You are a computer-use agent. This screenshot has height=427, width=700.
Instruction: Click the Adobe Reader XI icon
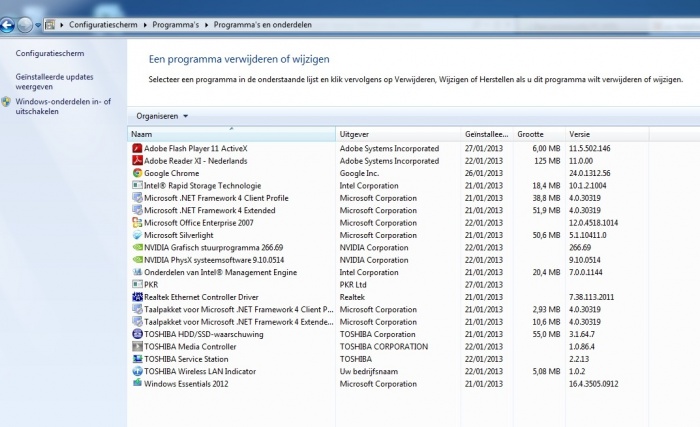pyautogui.click(x=137, y=161)
